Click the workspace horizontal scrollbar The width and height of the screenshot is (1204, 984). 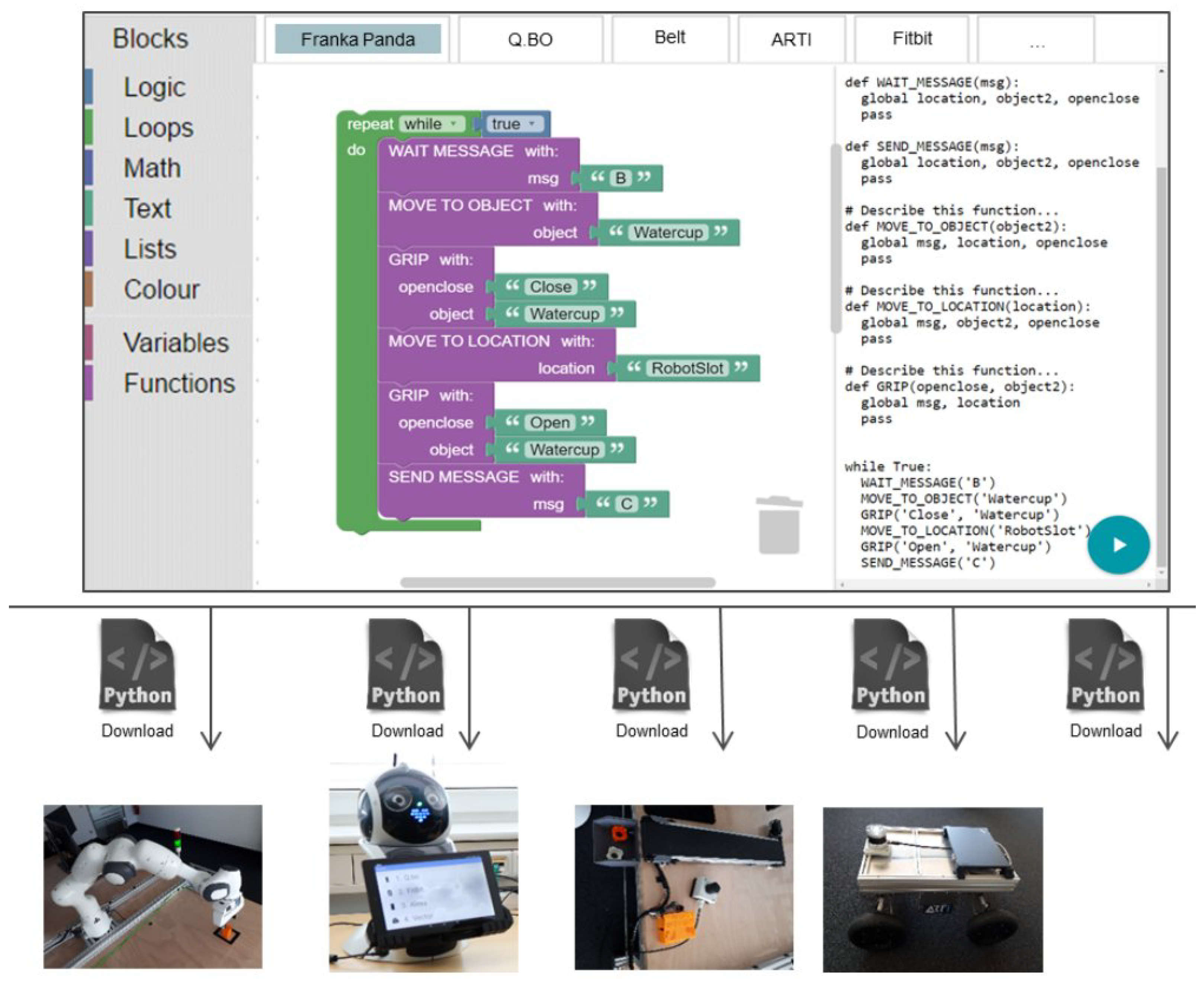(x=557, y=582)
